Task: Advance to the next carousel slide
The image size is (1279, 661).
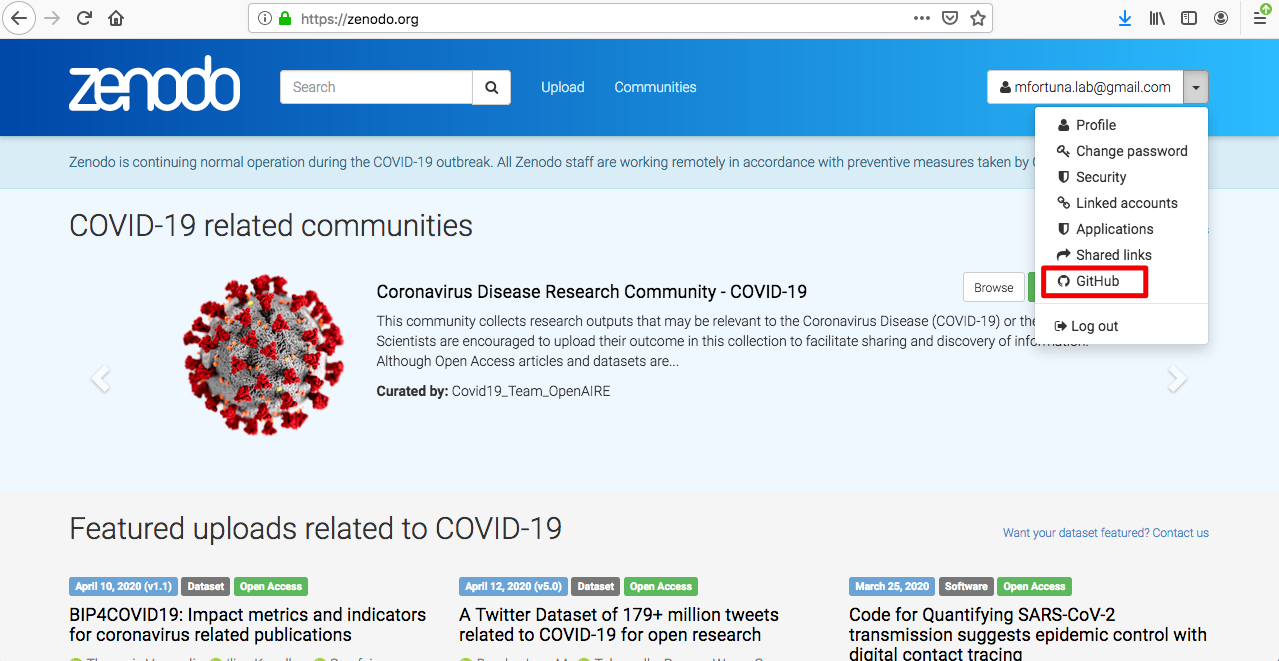Action: (1178, 378)
